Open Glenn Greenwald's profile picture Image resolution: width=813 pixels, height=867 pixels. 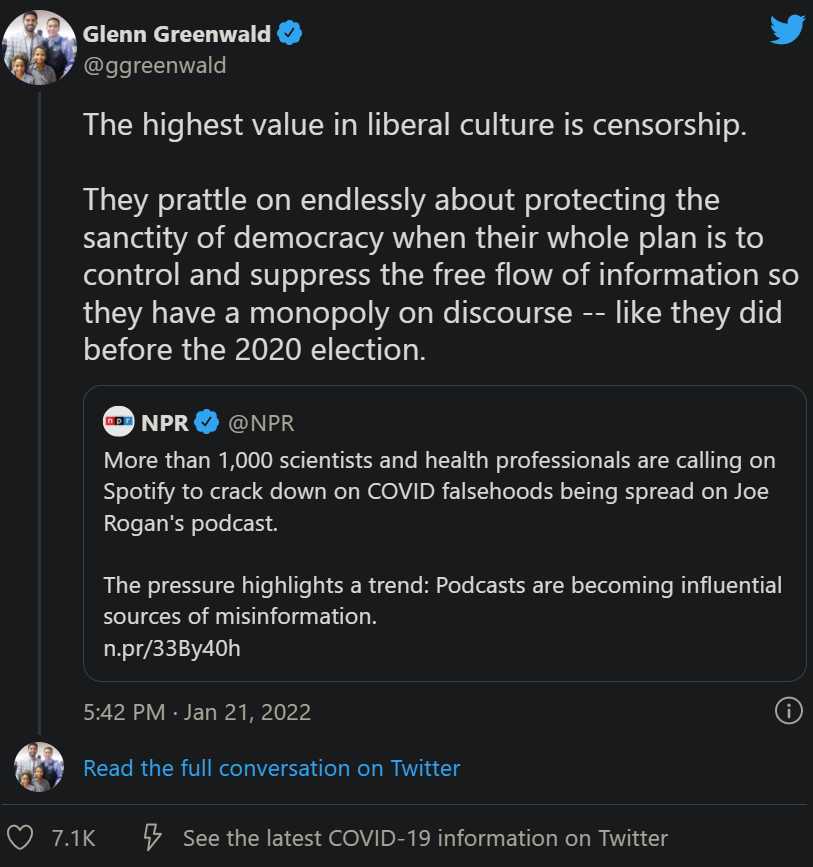tap(40, 48)
